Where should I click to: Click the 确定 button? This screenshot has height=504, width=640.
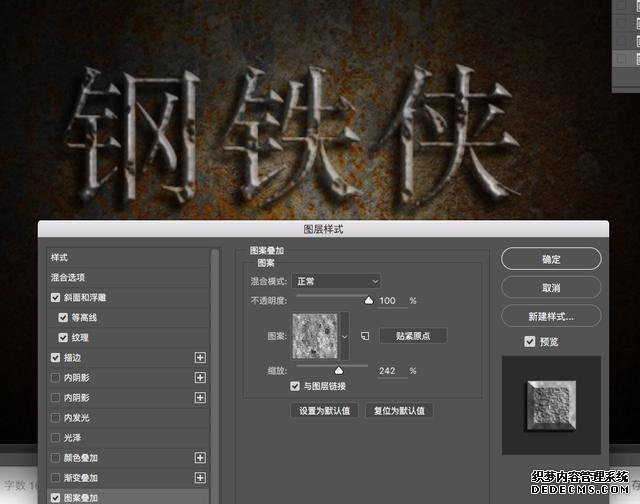(551, 259)
